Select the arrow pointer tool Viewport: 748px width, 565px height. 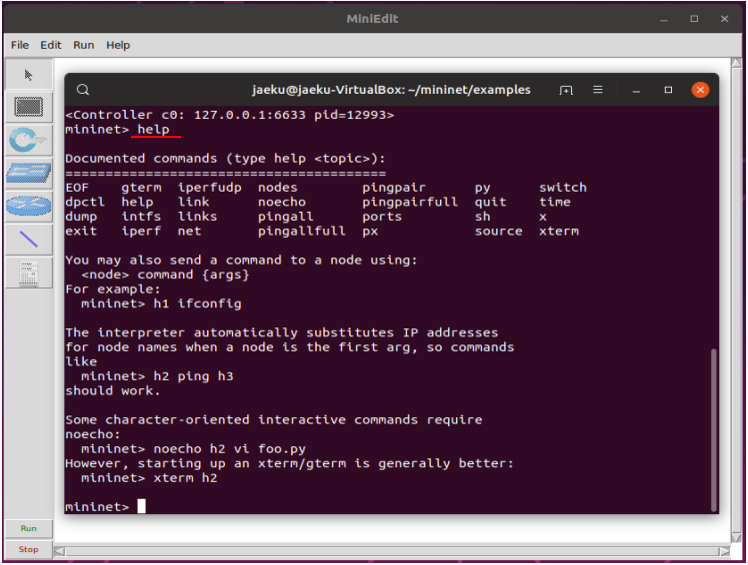point(28,75)
